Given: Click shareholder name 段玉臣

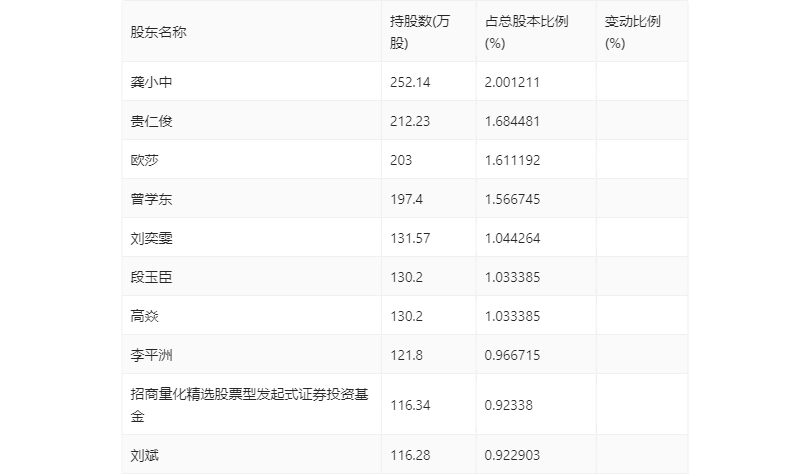Looking at the screenshot, I should [145, 277].
